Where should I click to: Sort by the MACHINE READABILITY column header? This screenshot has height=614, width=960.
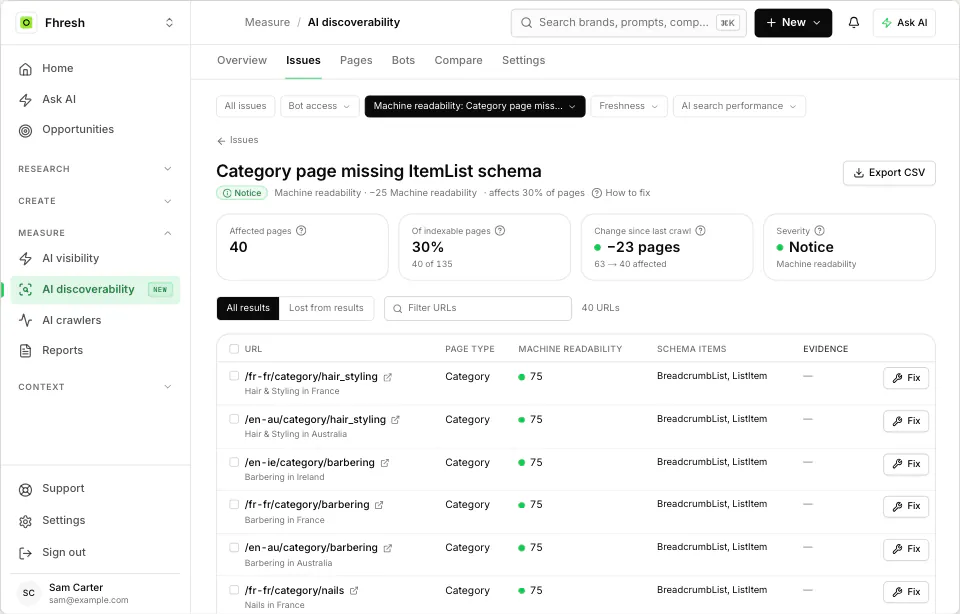click(x=570, y=349)
